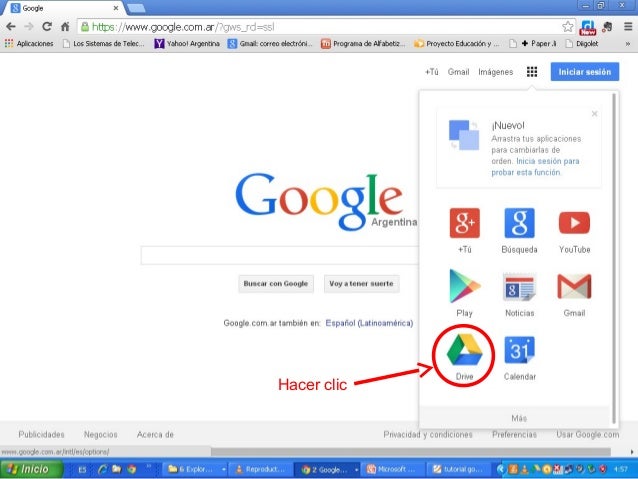Open the Diigolet bookmark
638x479 pixels.
point(582,43)
